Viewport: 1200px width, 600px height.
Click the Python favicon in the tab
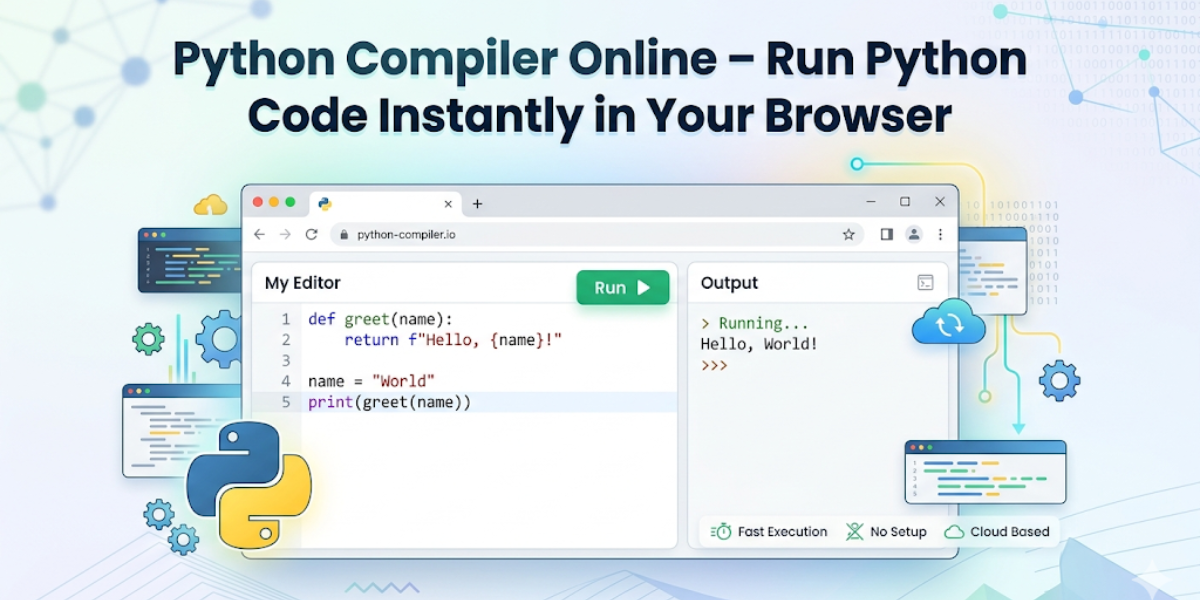325,203
